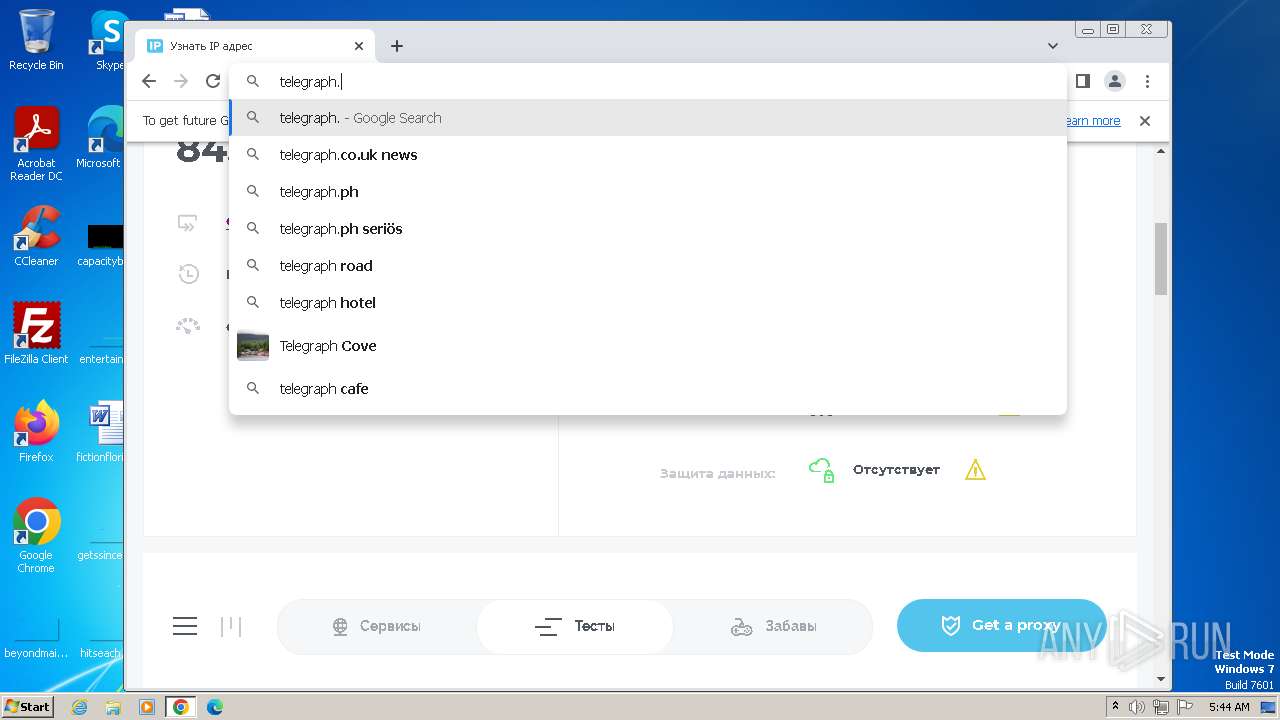This screenshot has width=1280, height=720.
Task: Click the taskbar clock 5:44 AM
Action: [x=1229, y=707]
